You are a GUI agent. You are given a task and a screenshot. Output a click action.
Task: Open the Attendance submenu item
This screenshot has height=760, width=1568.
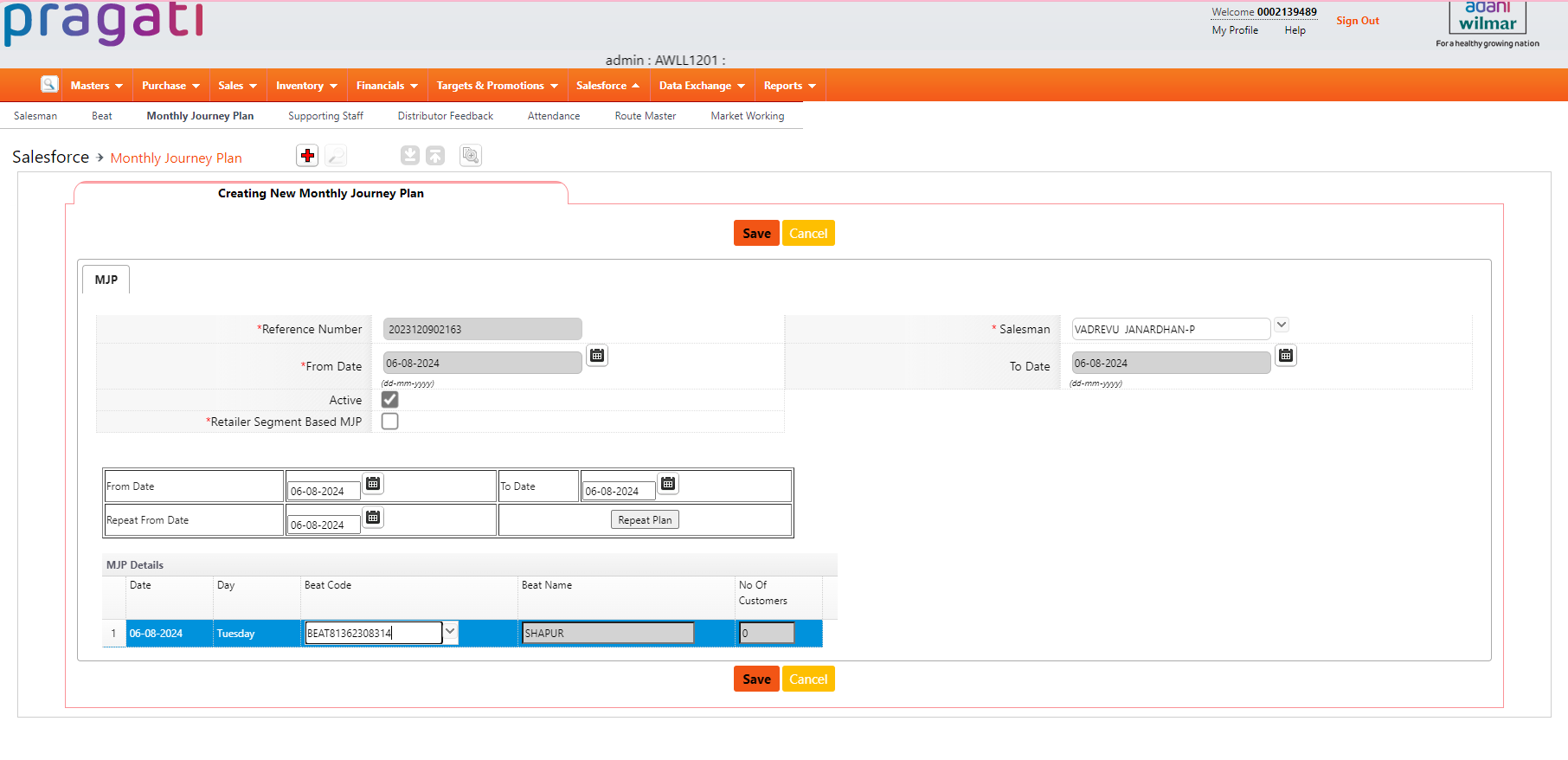(554, 116)
